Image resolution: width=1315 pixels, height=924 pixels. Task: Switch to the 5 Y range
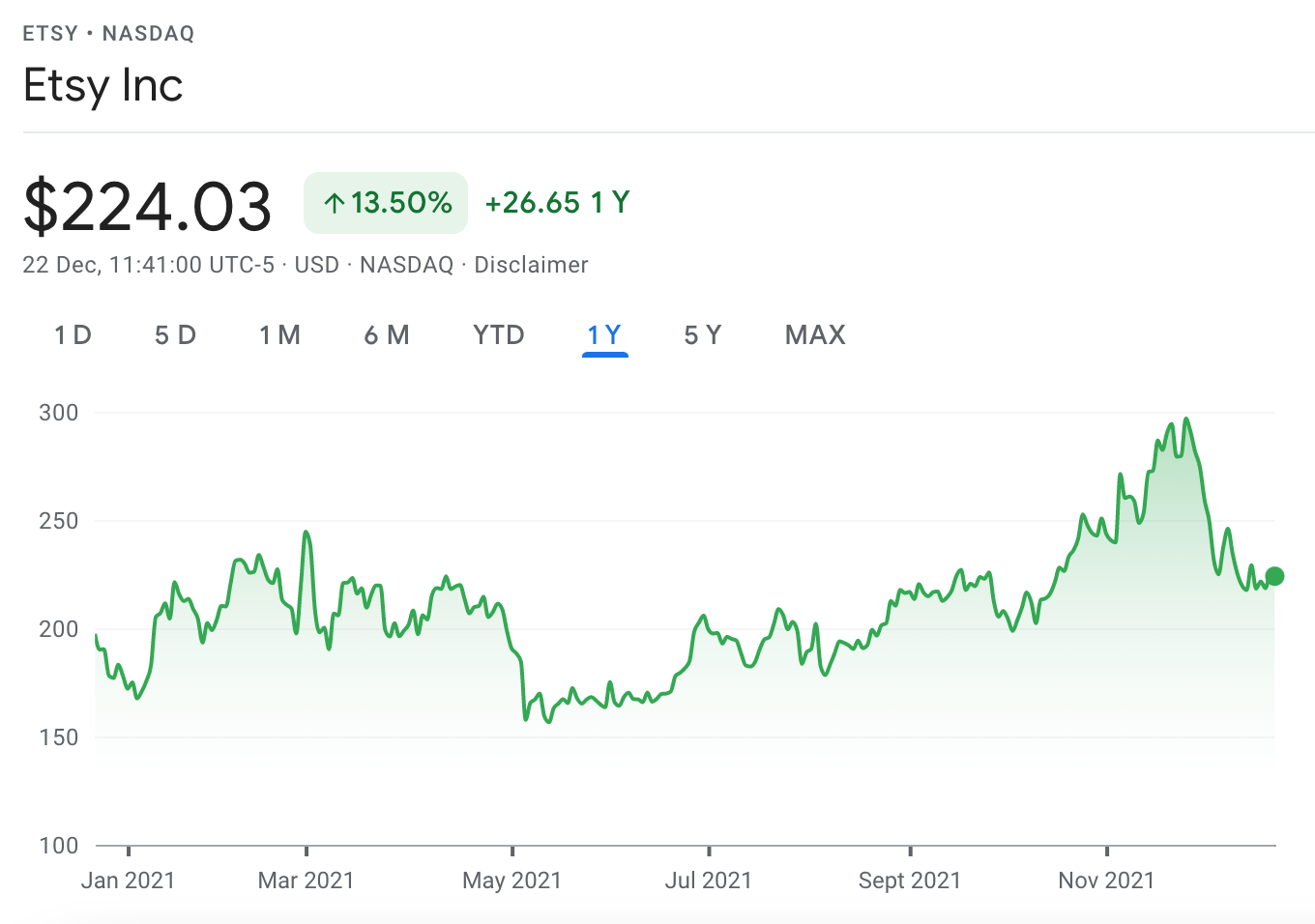pyautogui.click(x=703, y=335)
